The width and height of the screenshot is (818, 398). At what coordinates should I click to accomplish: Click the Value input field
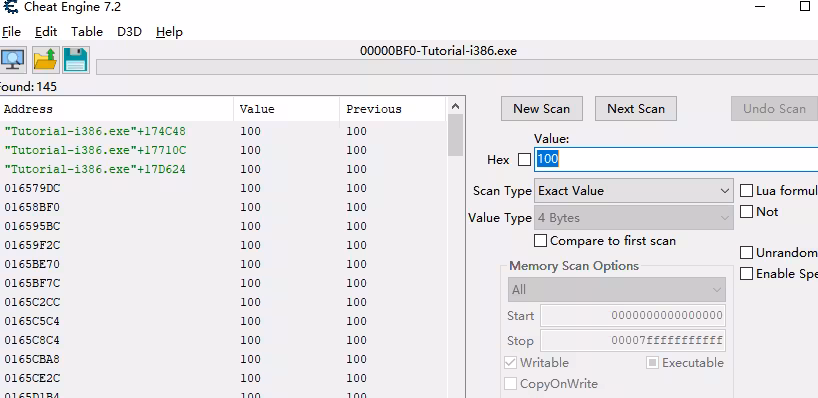[676, 159]
